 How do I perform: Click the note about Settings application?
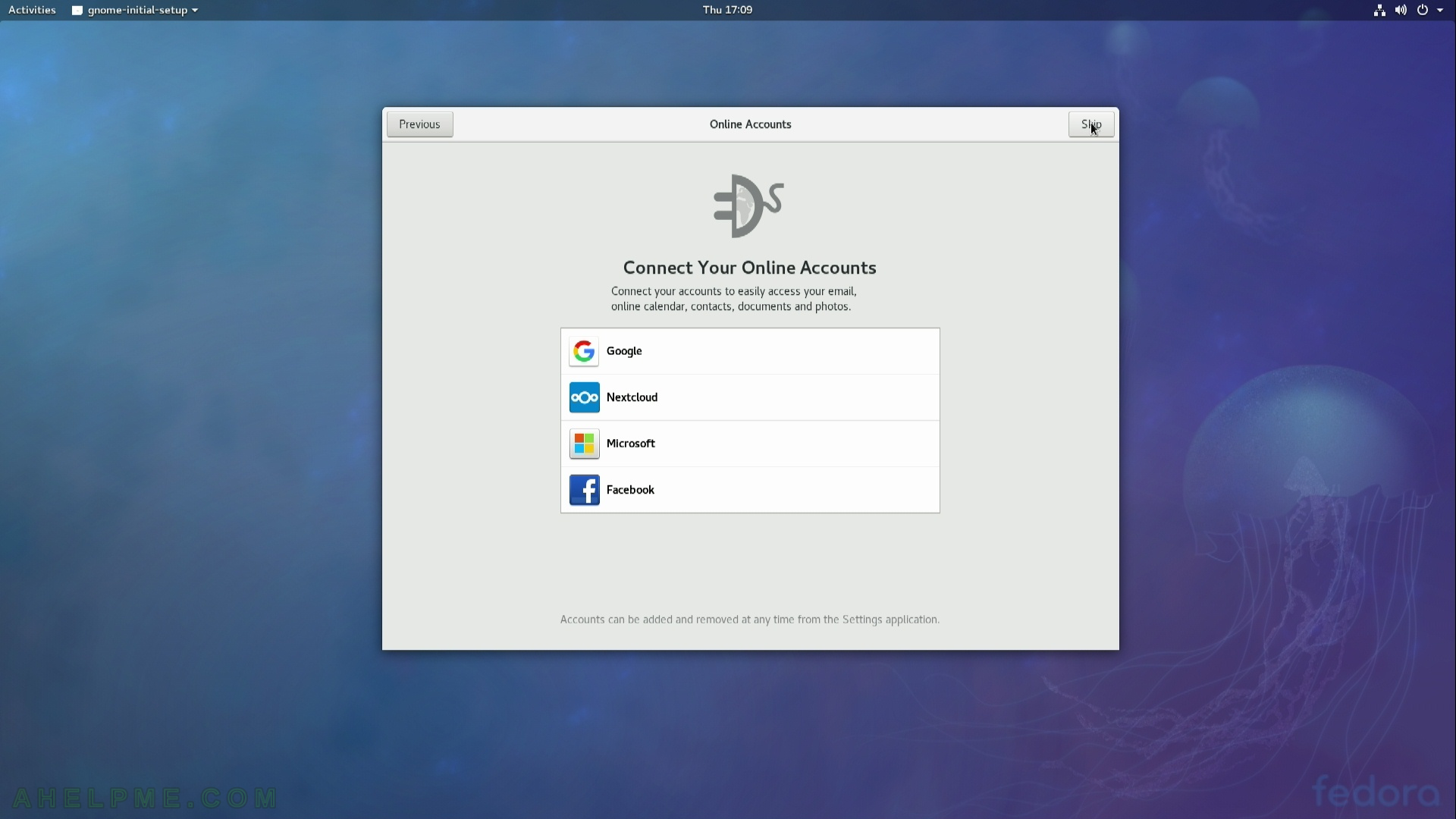[749, 620]
